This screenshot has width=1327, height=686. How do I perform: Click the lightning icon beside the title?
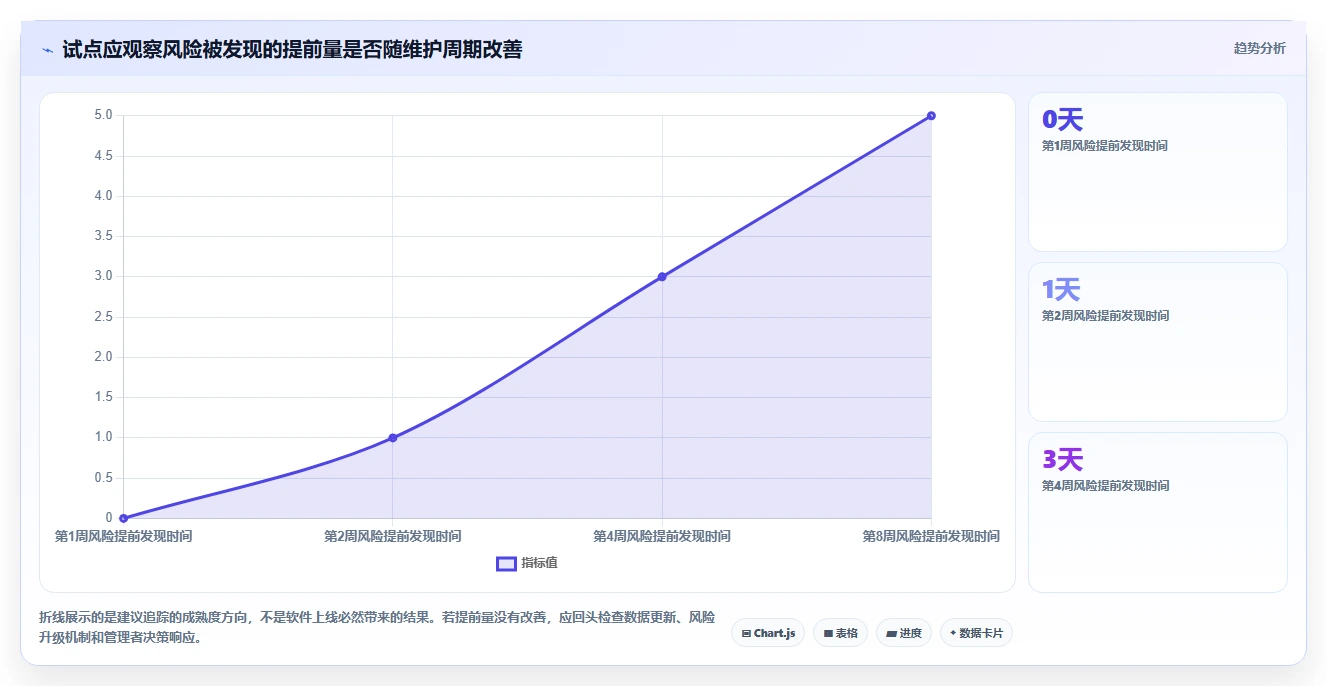click(x=47, y=50)
